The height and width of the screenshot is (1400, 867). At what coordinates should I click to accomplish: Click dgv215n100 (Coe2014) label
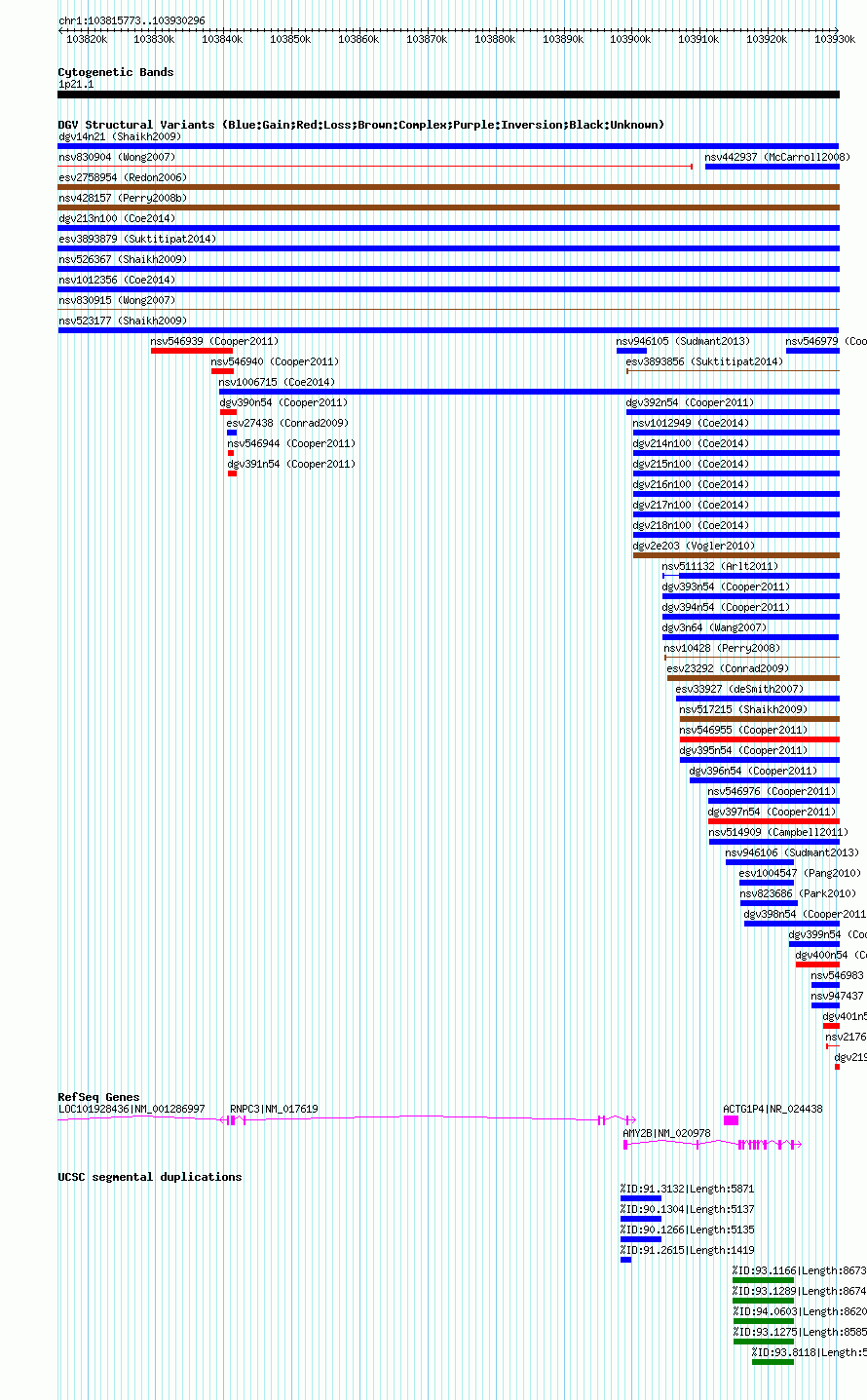click(692, 464)
